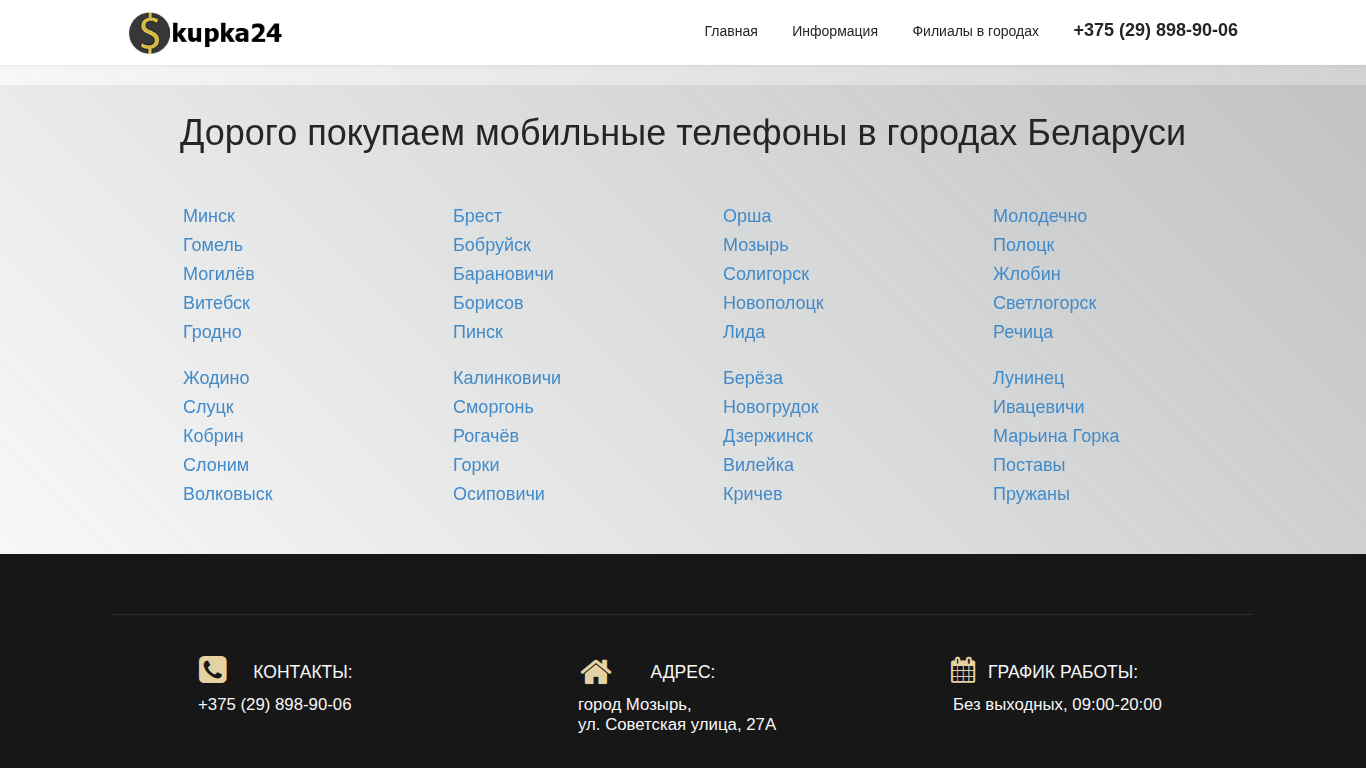Click the footer phone number +375 (29) 898-90-06
Viewport: 1366px width, 768px height.
275,705
